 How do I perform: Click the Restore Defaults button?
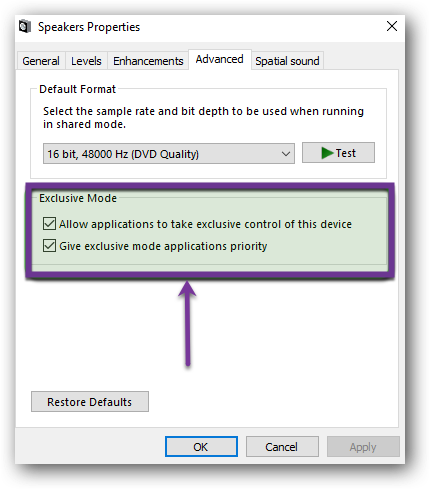(90, 402)
